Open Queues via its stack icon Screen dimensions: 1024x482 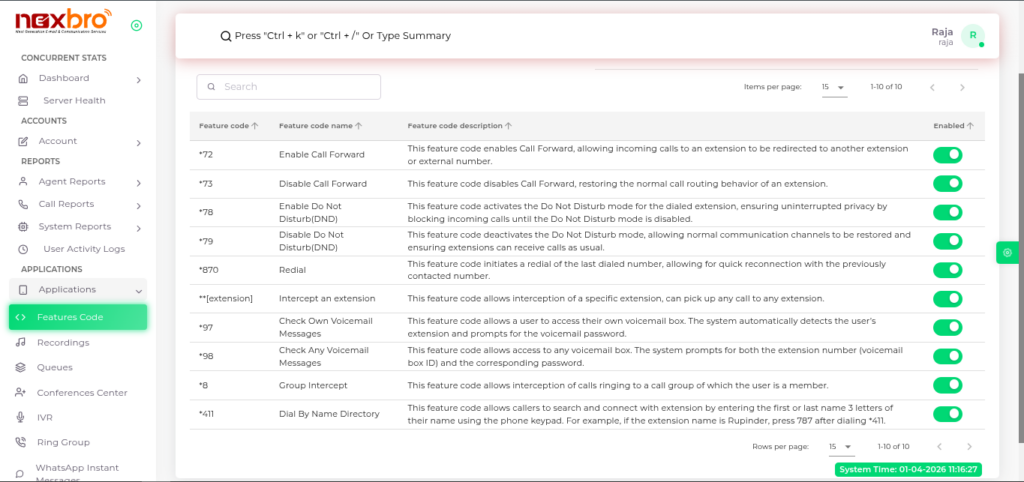coord(22,367)
